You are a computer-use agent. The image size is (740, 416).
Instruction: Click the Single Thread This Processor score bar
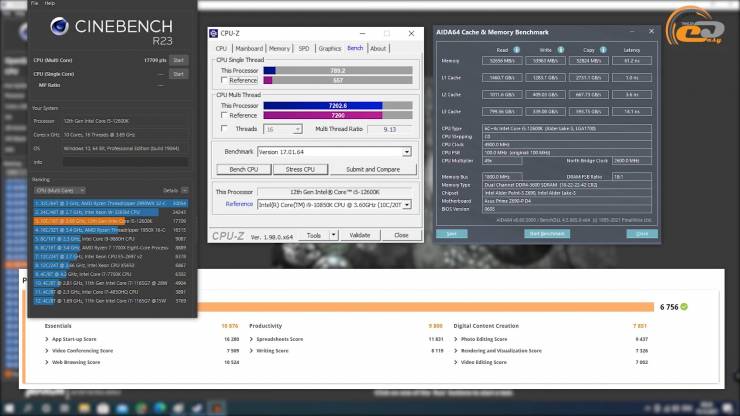[338, 71]
